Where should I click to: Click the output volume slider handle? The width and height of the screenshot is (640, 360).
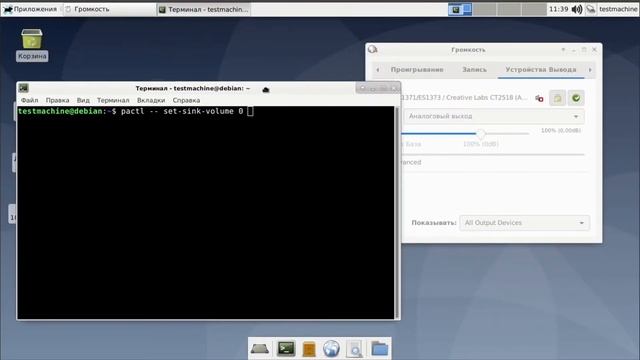pyautogui.click(x=481, y=133)
